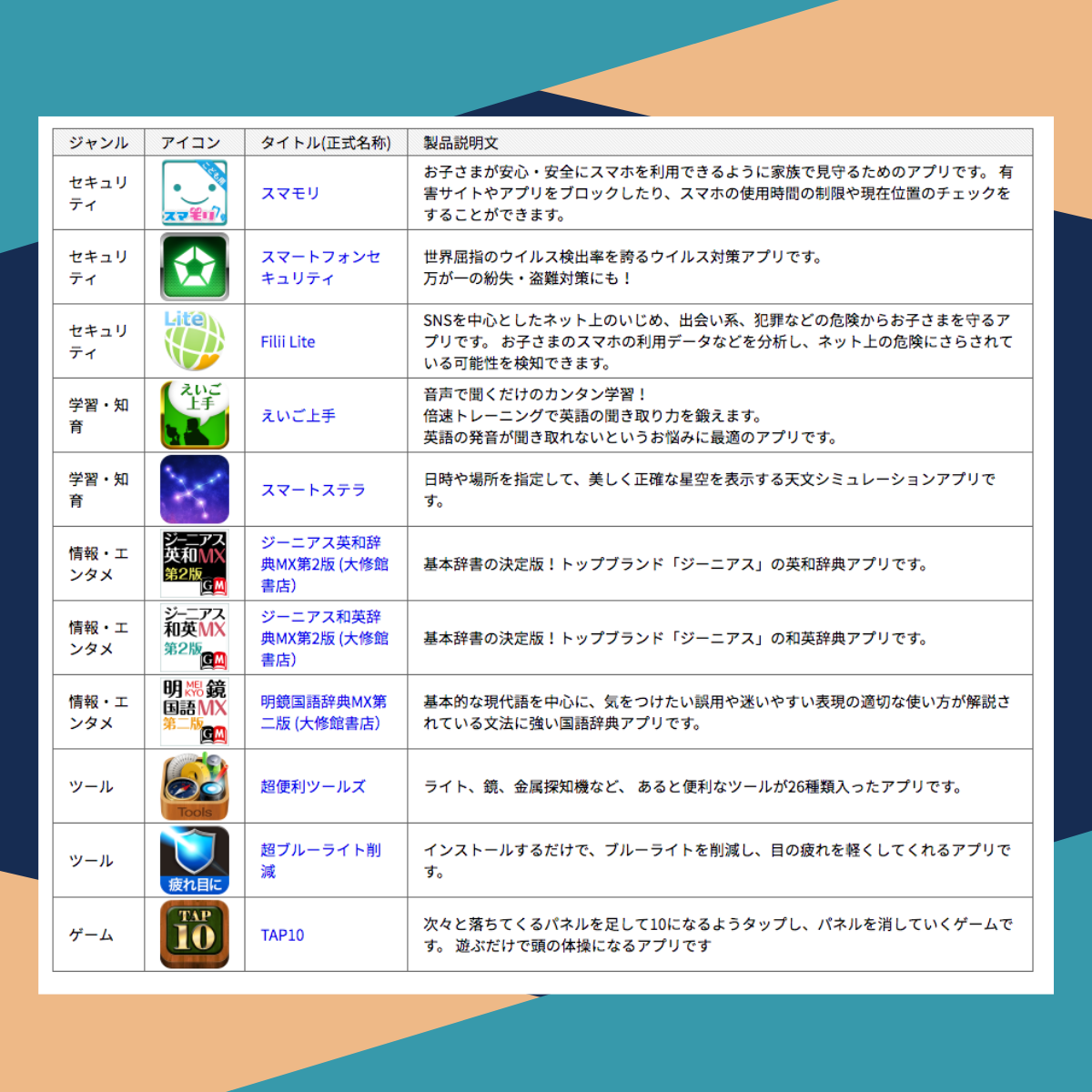This screenshot has width=1092, height=1092.
Task: Open the TAP10 link
Action: [282, 935]
